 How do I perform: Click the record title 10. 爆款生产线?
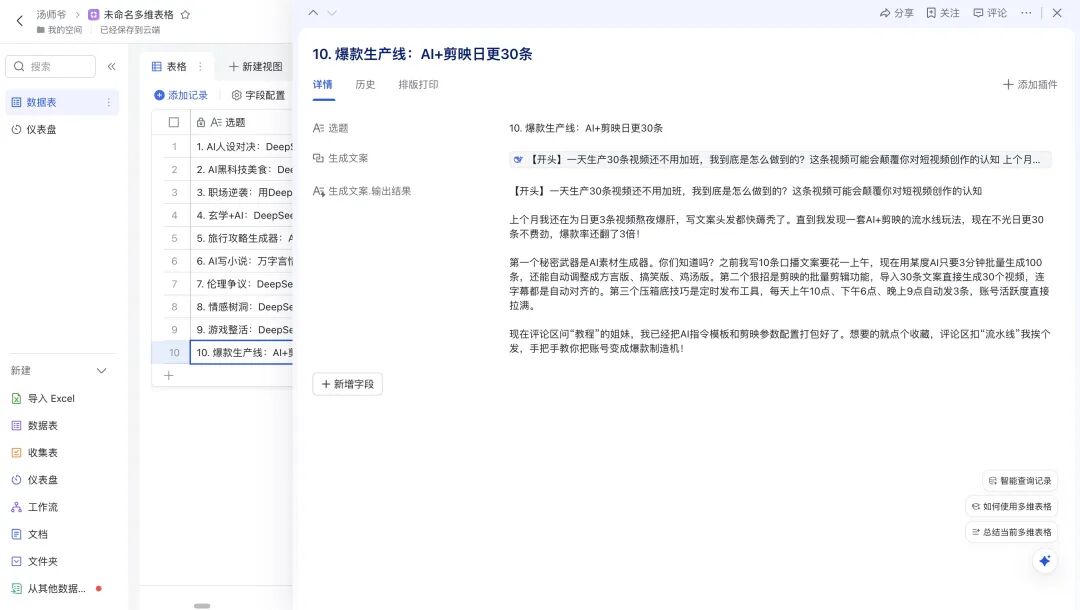422,54
